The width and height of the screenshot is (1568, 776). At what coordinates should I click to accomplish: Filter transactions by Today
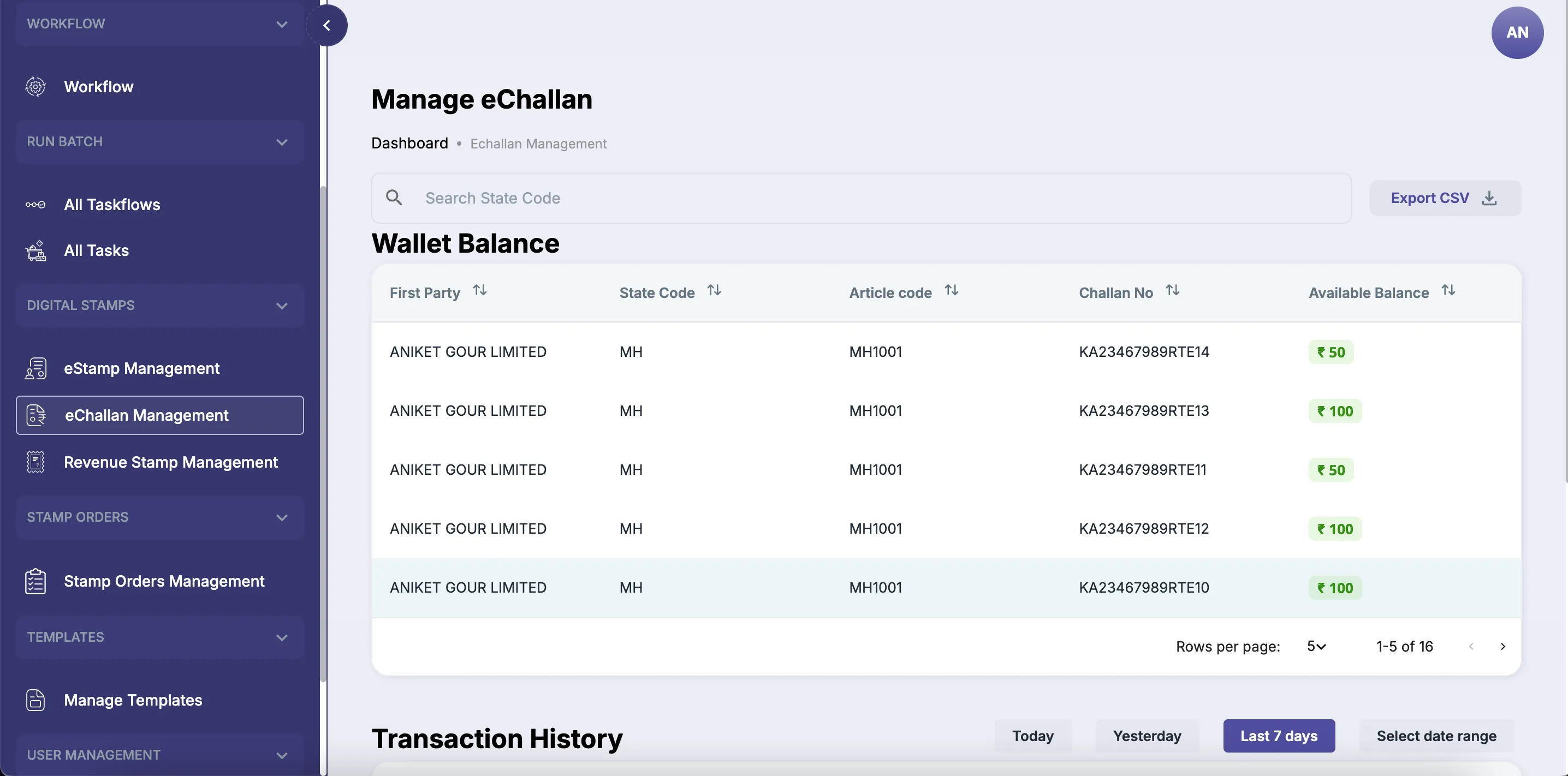click(1033, 736)
